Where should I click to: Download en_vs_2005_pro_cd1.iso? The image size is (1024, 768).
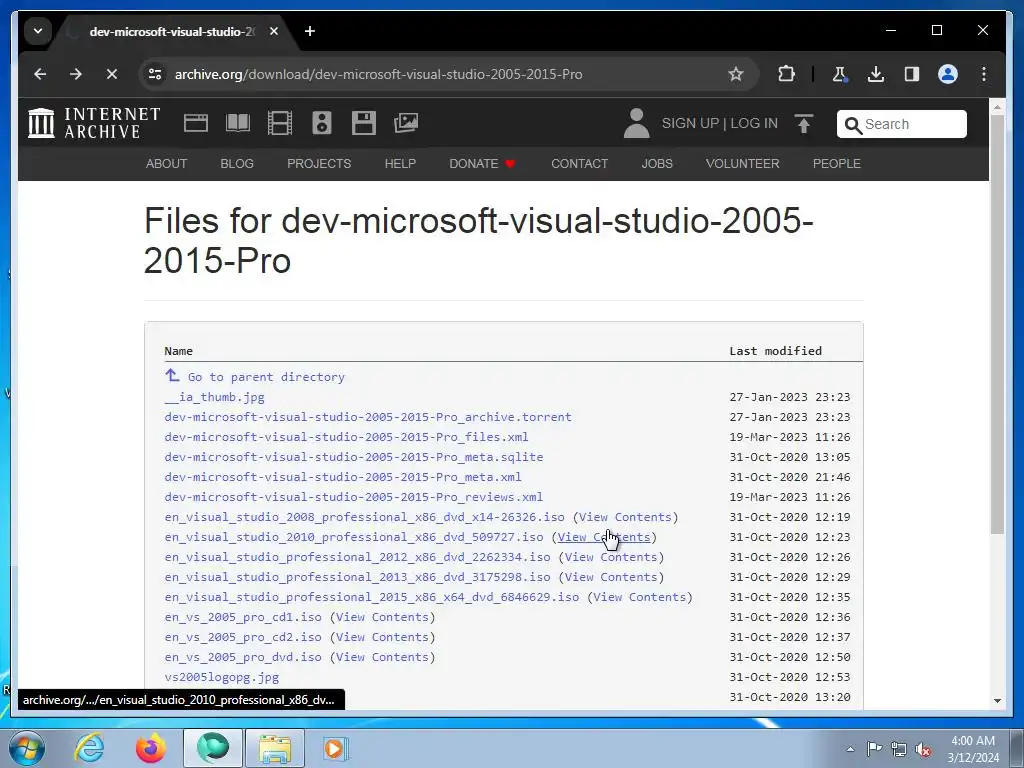pos(243,616)
